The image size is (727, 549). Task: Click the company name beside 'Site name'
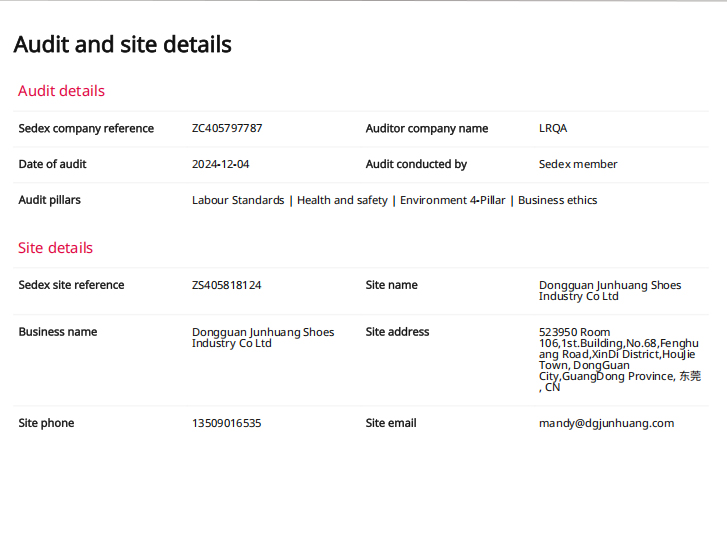(609, 291)
